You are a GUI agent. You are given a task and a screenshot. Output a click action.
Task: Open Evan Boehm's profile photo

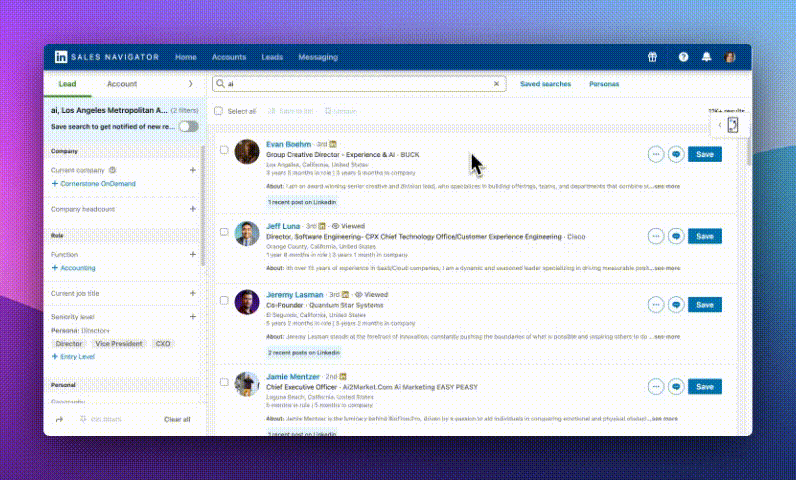click(247, 152)
